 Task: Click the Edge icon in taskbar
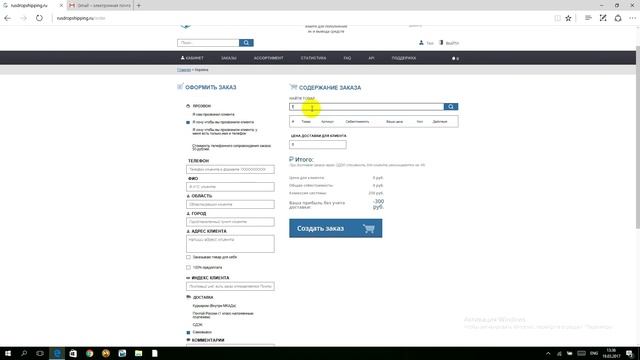point(57,353)
